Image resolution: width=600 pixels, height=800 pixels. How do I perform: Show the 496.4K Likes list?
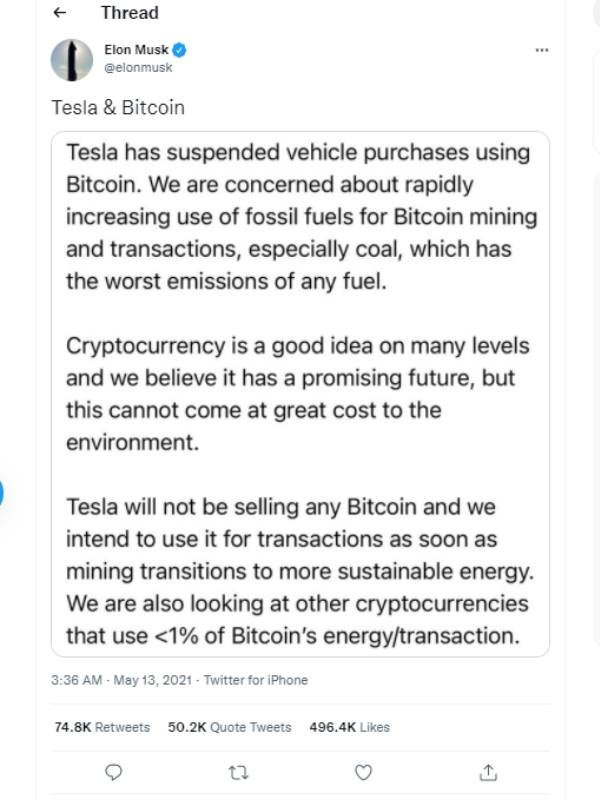point(350,727)
